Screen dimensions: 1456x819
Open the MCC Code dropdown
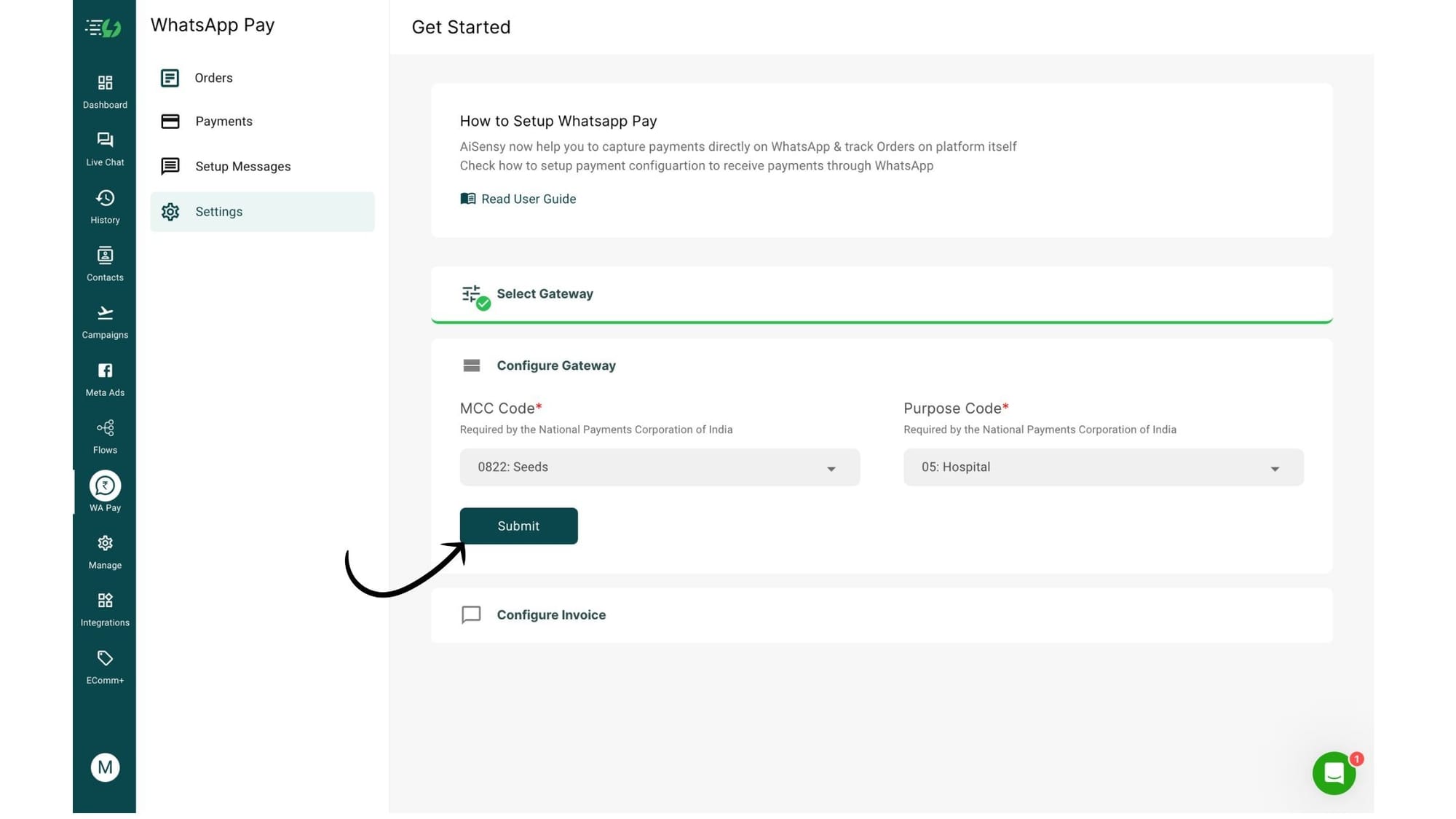coord(659,467)
